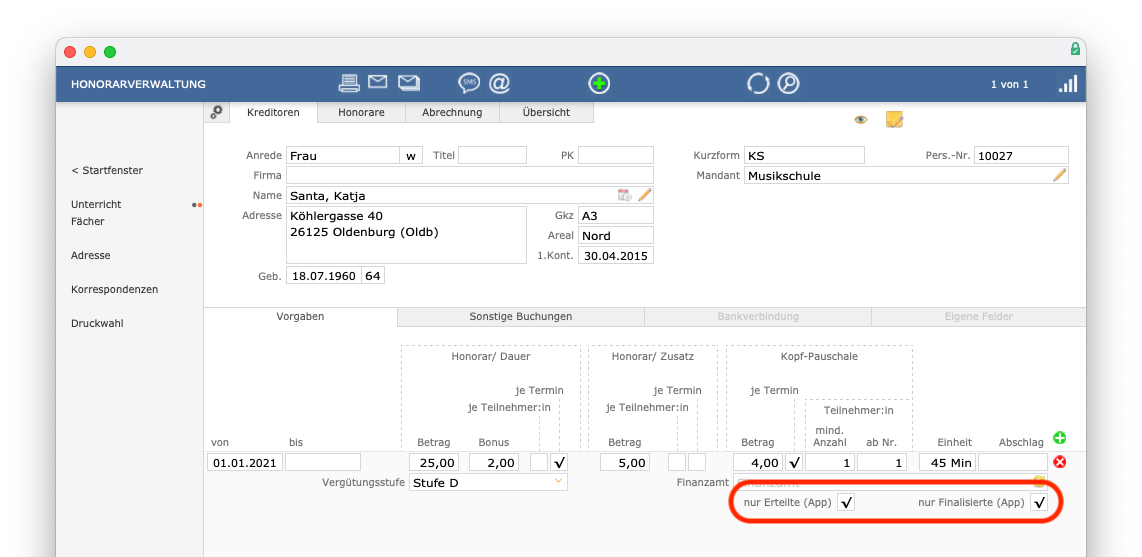Viewport: 1142px width, 557px height.
Task: Click the Pers.-Nr. field 10027
Action: [x=1021, y=155]
